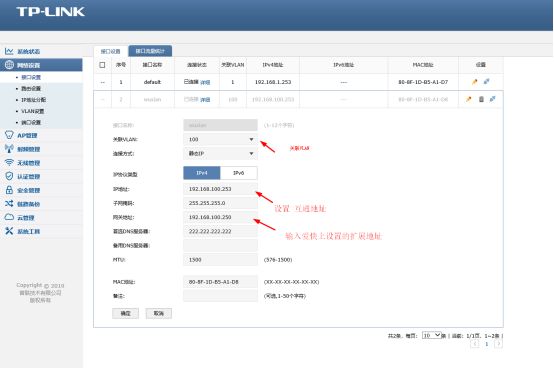Click gateway field 192.168.100.250
The width and height of the screenshot is (554, 369).
[x=220, y=217]
